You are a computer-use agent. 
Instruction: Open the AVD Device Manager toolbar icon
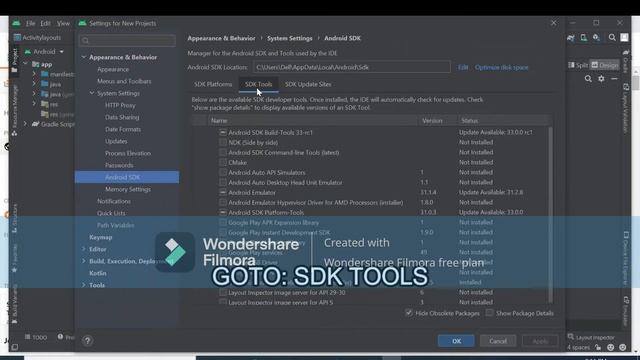pyautogui.click(x=584, y=38)
